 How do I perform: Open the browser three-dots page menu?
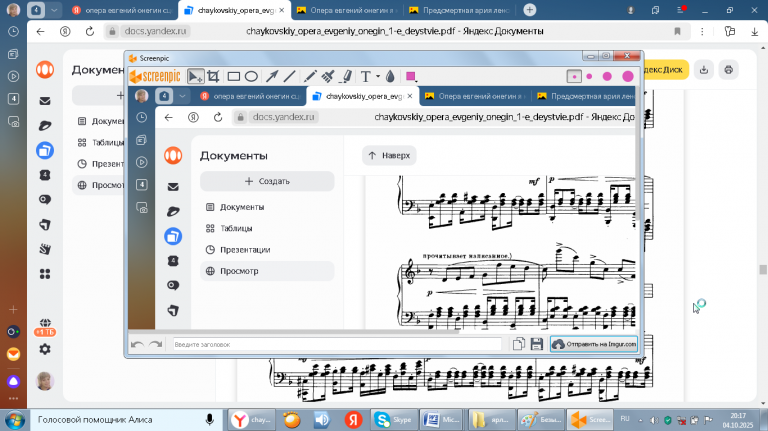tap(702, 31)
